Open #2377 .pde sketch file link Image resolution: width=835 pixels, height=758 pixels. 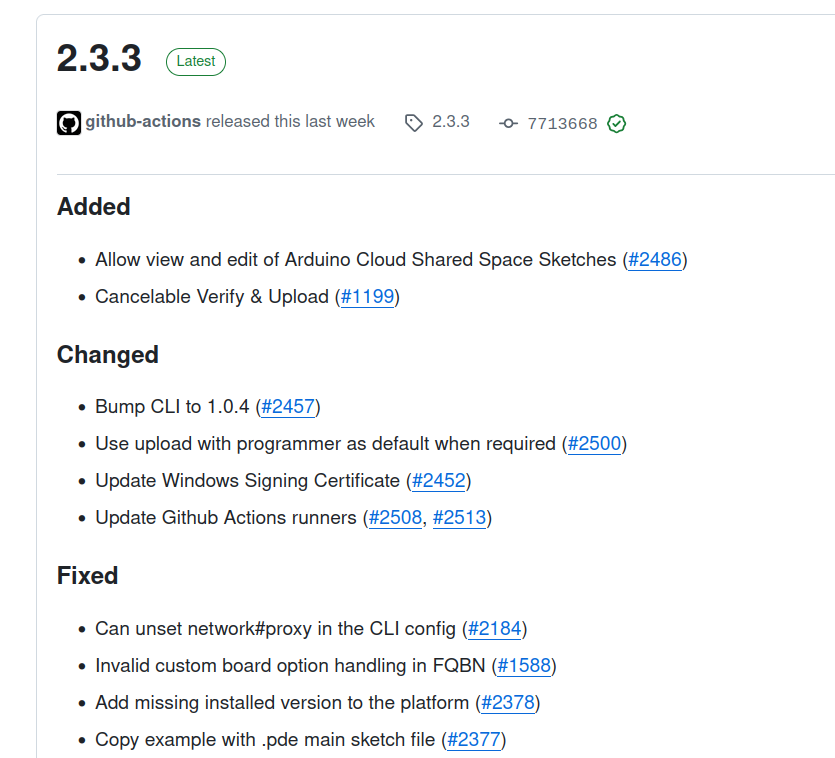tap(474, 740)
